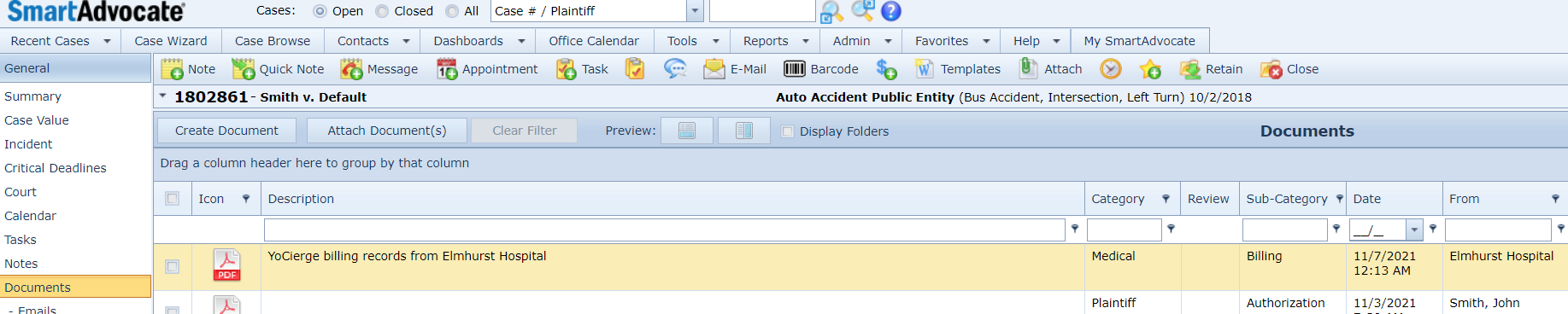Click the Description filter text field
This screenshot has height=314, width=1568.
click(x=665, y=230)
